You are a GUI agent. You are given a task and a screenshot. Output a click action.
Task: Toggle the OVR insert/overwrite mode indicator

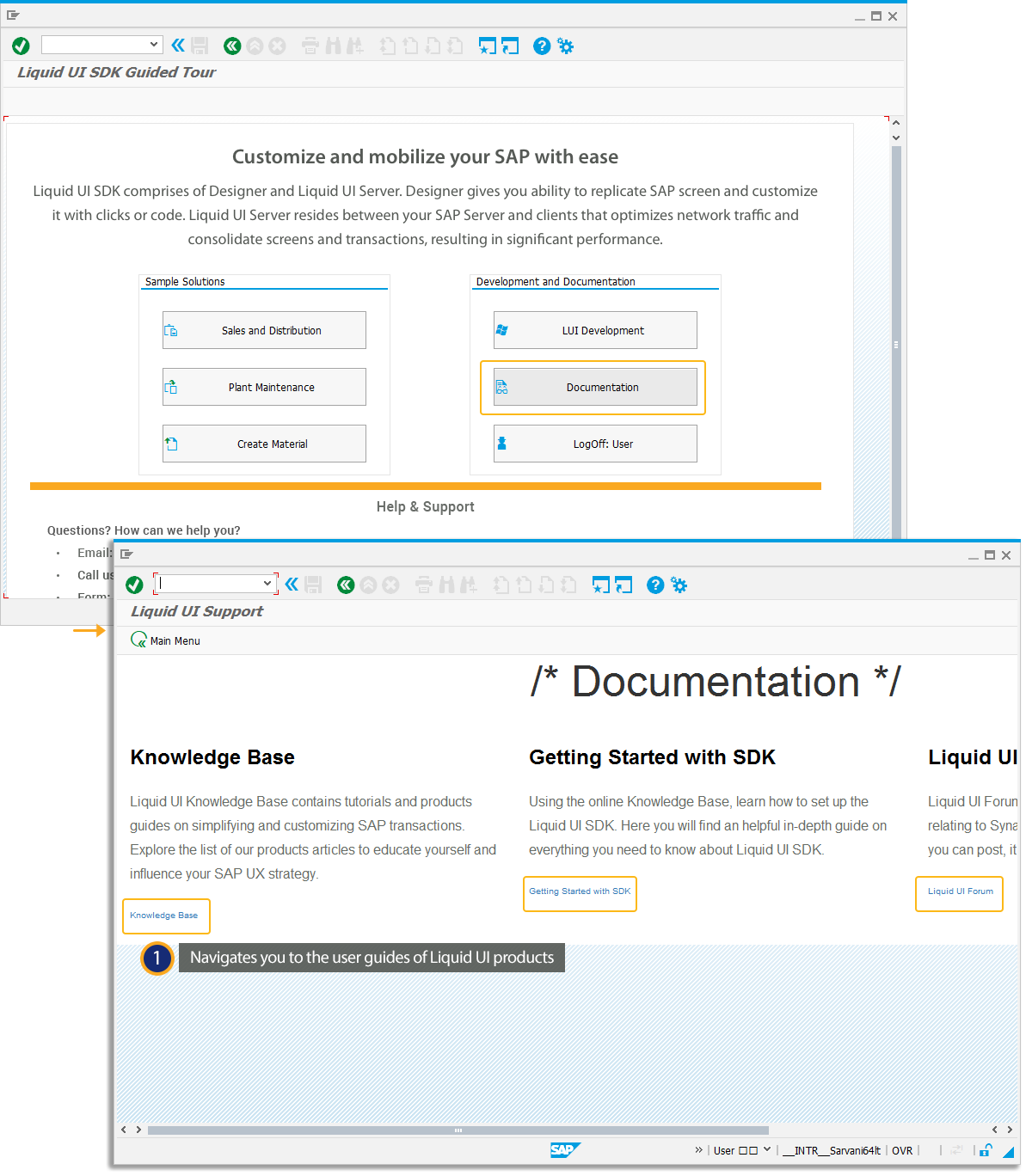point(902,1150)
